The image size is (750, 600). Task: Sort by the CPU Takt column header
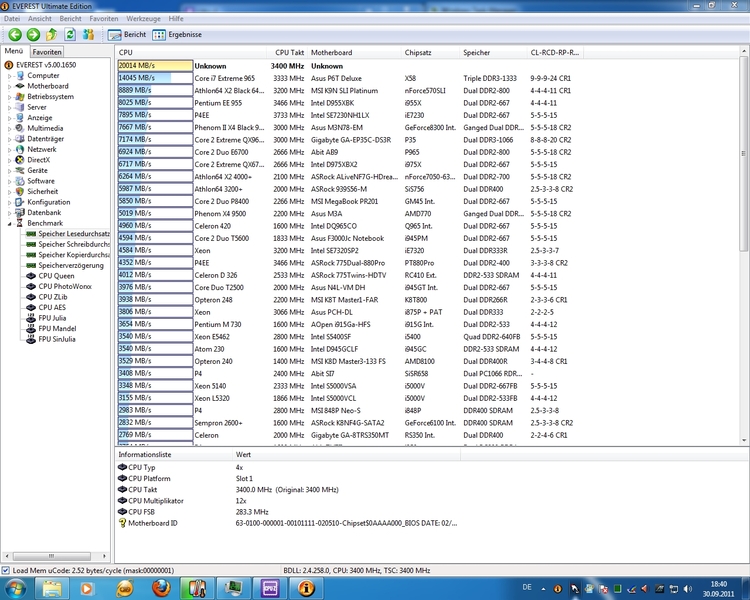(x=286, y=53)
